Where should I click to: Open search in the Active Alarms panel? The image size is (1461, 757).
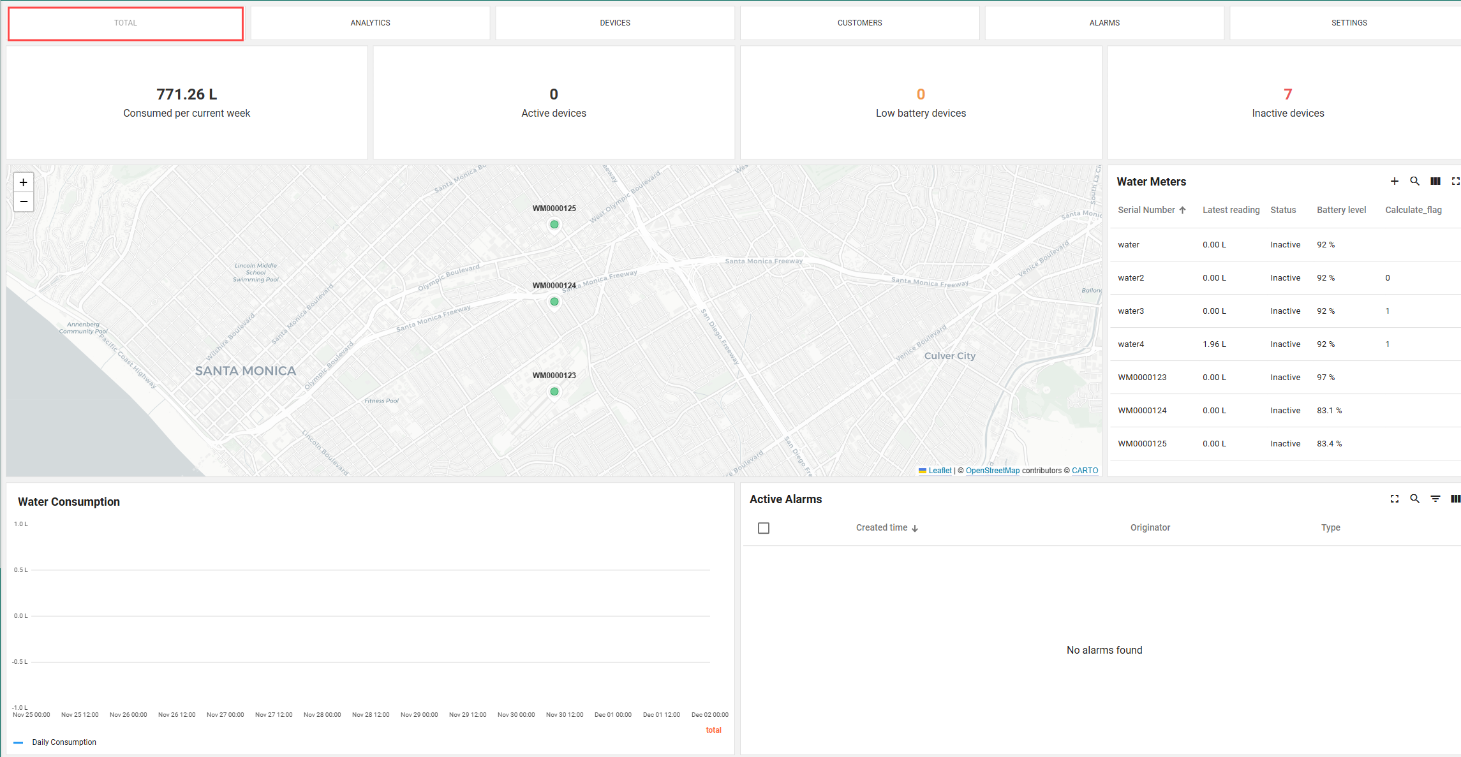(x=1415, y=498)
